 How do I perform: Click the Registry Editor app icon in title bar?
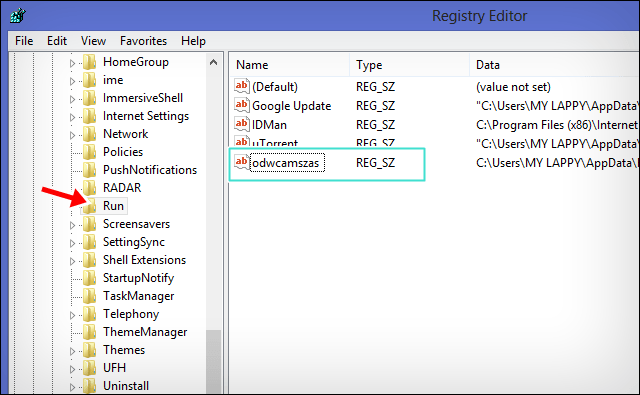[x=18, y=16]
